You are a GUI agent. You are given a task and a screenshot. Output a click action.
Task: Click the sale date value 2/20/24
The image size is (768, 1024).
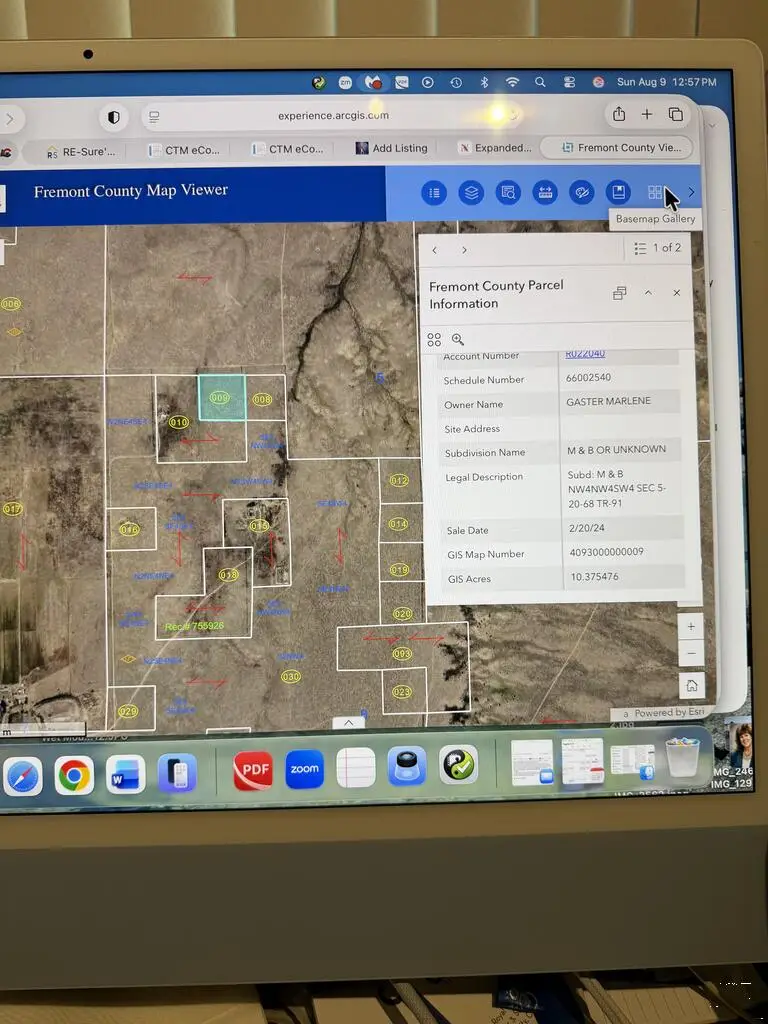(x=586, y=528)
